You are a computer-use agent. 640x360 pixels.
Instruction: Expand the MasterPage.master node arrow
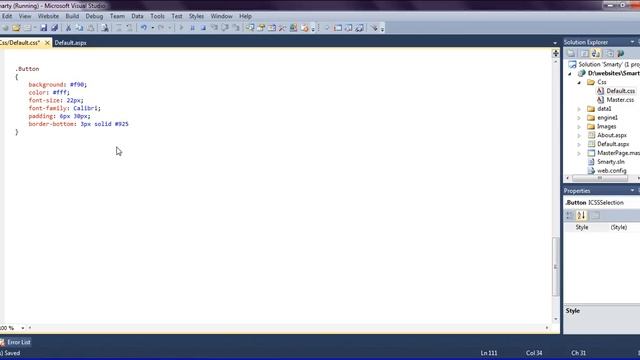coord(579,153)
